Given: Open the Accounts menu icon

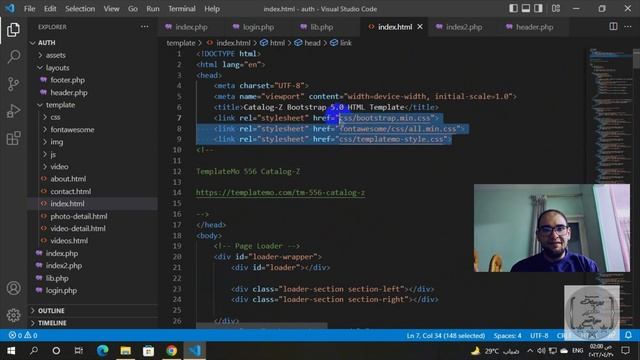Looking at the screenshot, I should tap(13, 288).
